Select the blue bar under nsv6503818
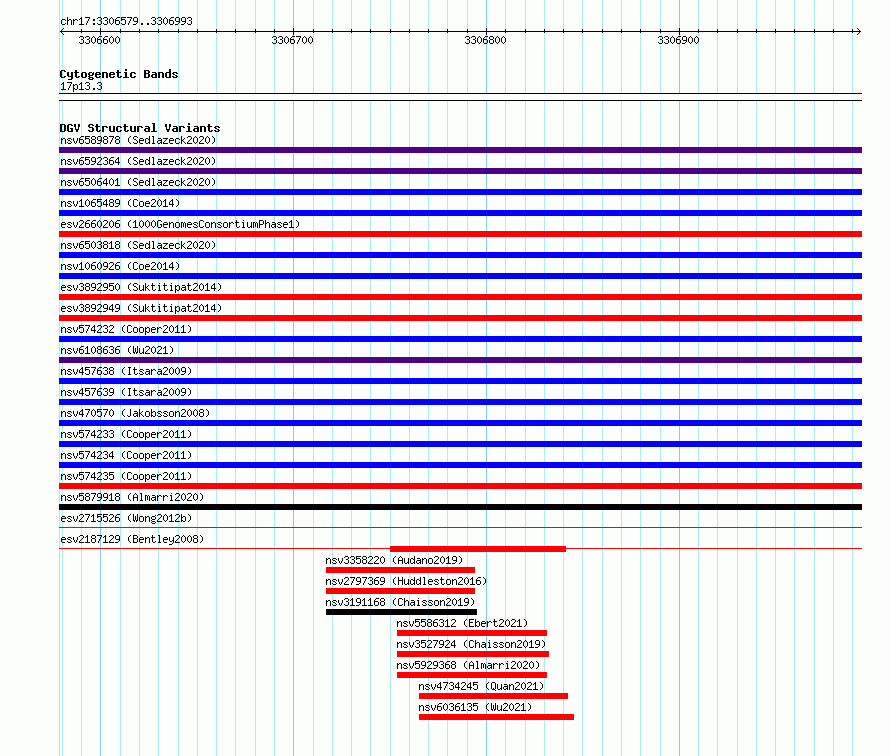Screen dimensions: 890x756 pos(460,255)
